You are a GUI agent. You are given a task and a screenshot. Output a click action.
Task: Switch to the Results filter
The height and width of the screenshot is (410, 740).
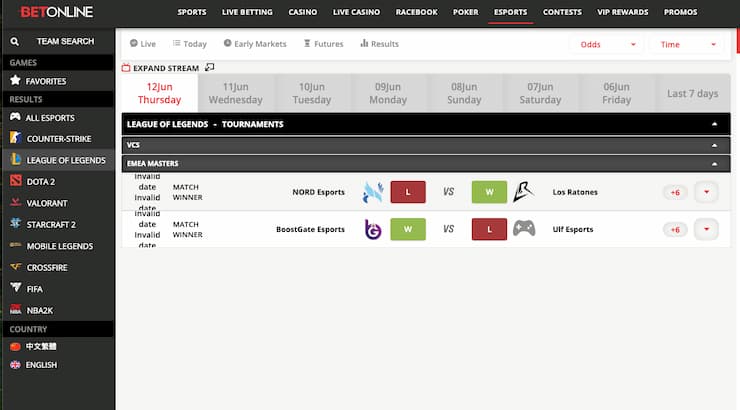(379, 44)
